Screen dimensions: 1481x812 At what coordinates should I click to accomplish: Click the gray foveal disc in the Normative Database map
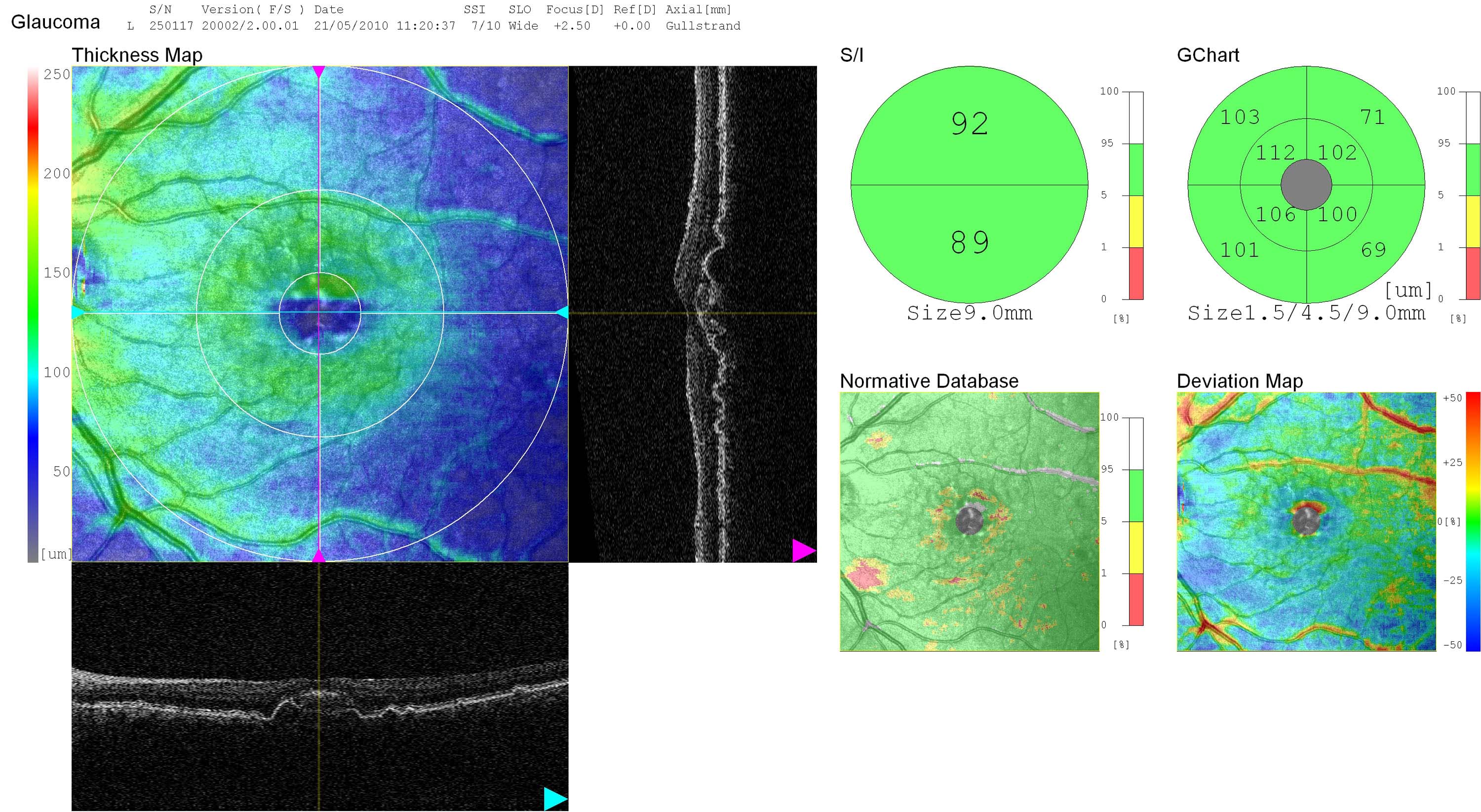[x=970, y=521]
